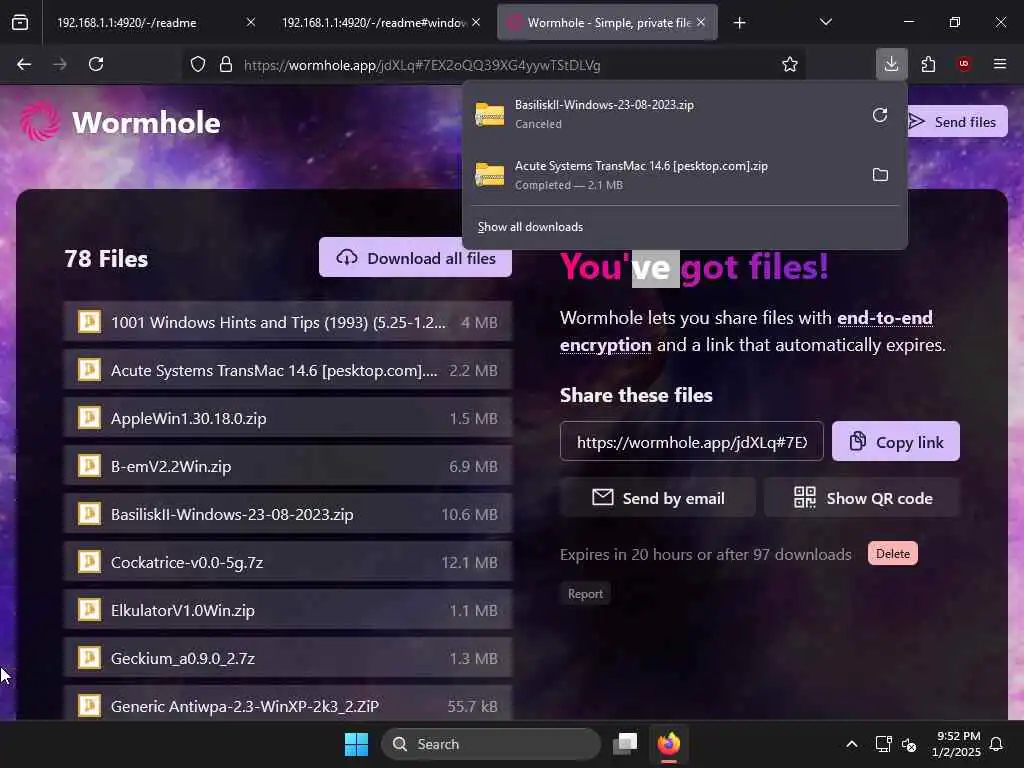Open Task View on the taskbar
Viewport: 1024px width, 768px height.
(x=625, y=744)
